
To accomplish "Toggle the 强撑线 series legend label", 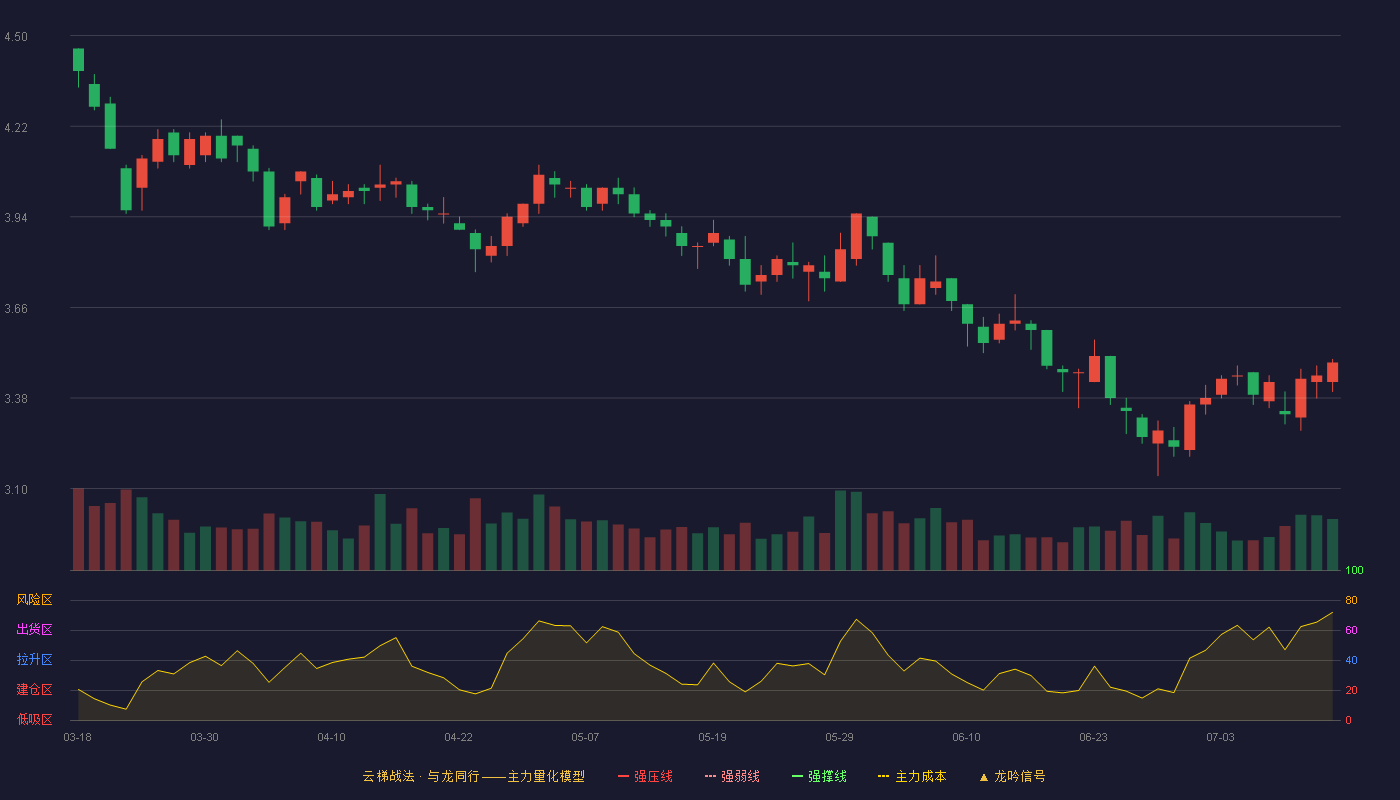I will click(x=827, y=776).
